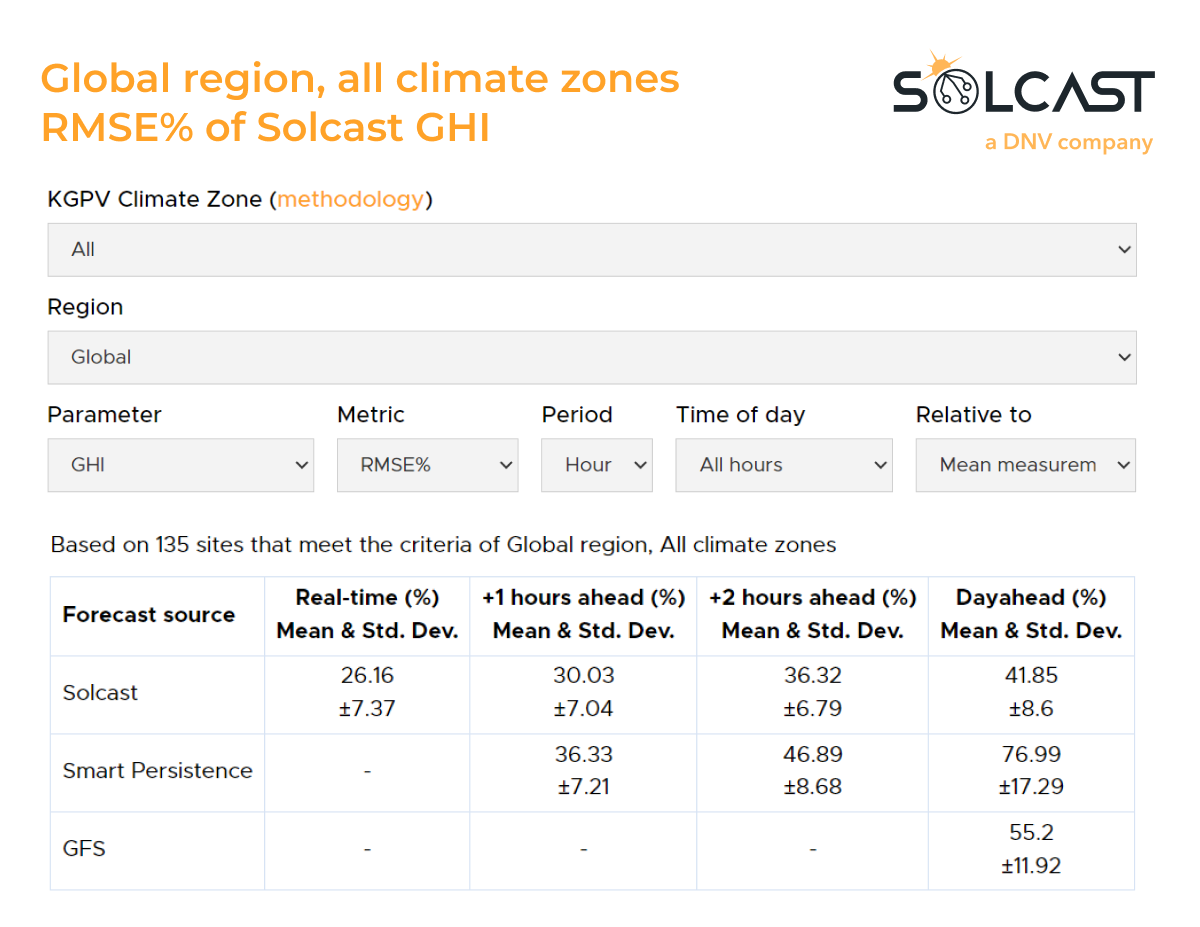
Task: Open the Time of day dropdown
Action: (784, 465)
